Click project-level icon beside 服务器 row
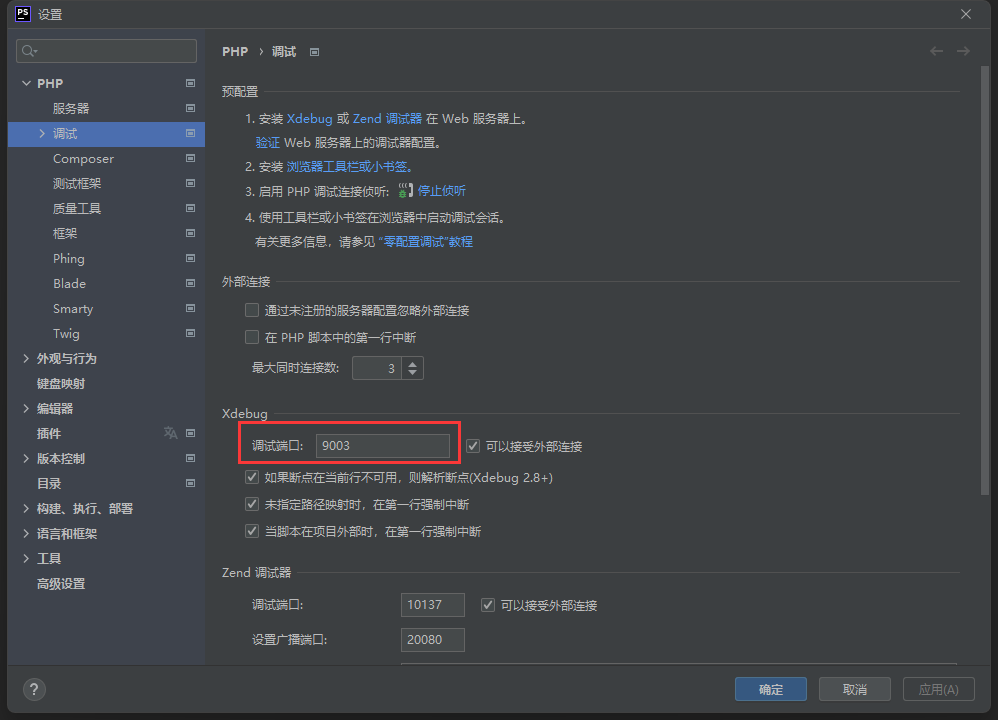The width and height of the screenshot is (998, 720). (x=190, y=108)
